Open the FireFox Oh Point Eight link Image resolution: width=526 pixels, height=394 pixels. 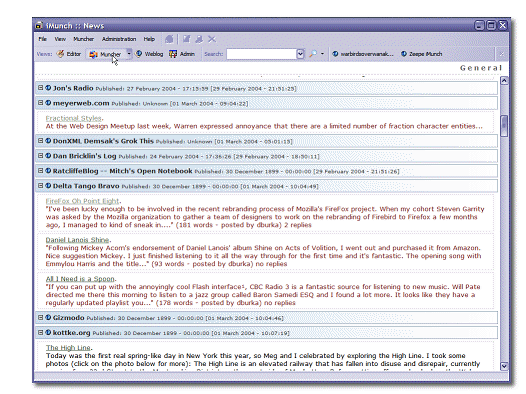tap(82, 201)
